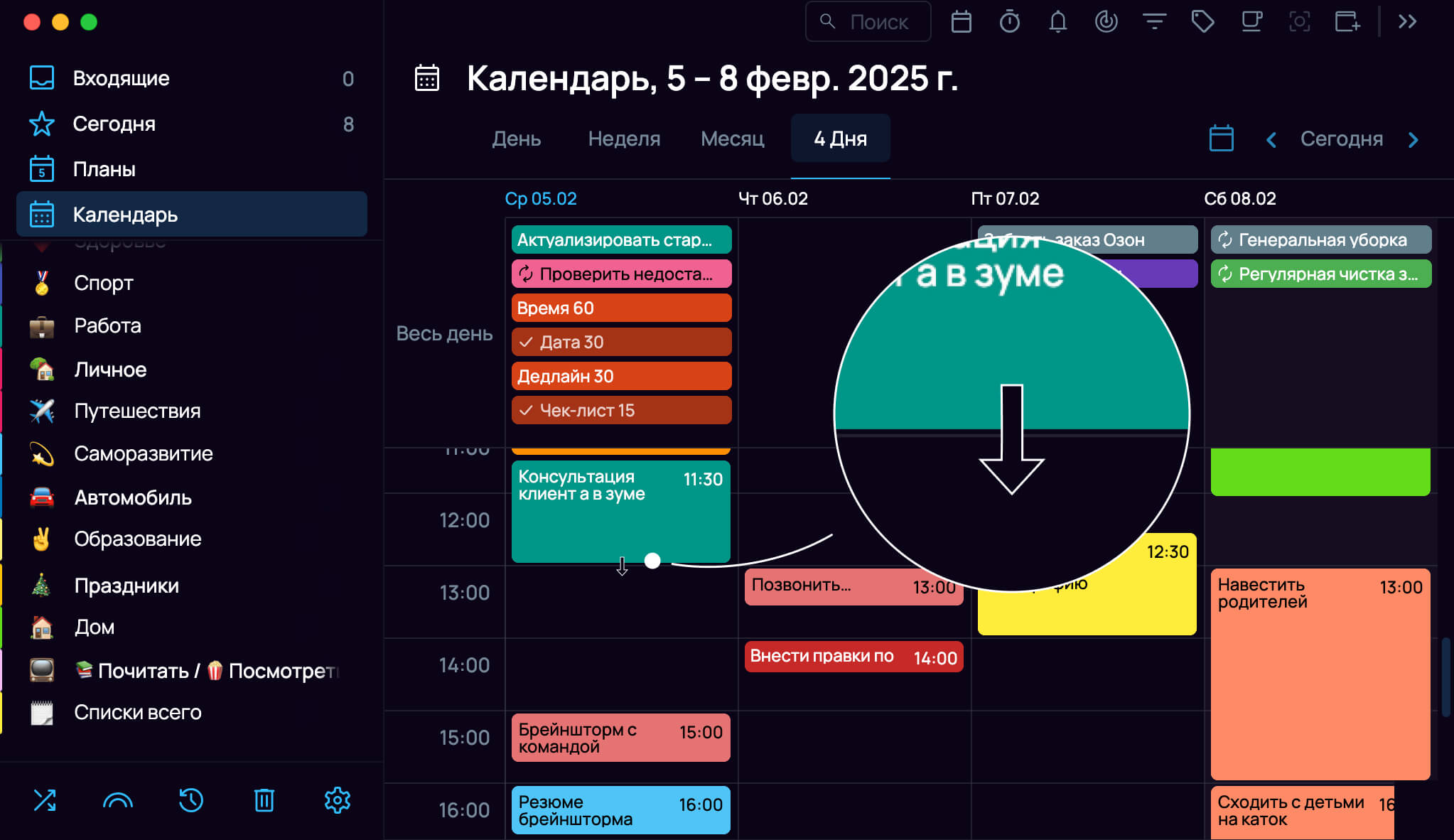
Task: Open the timer stopwatch icon in toolbar
Action: (1009, 22)
